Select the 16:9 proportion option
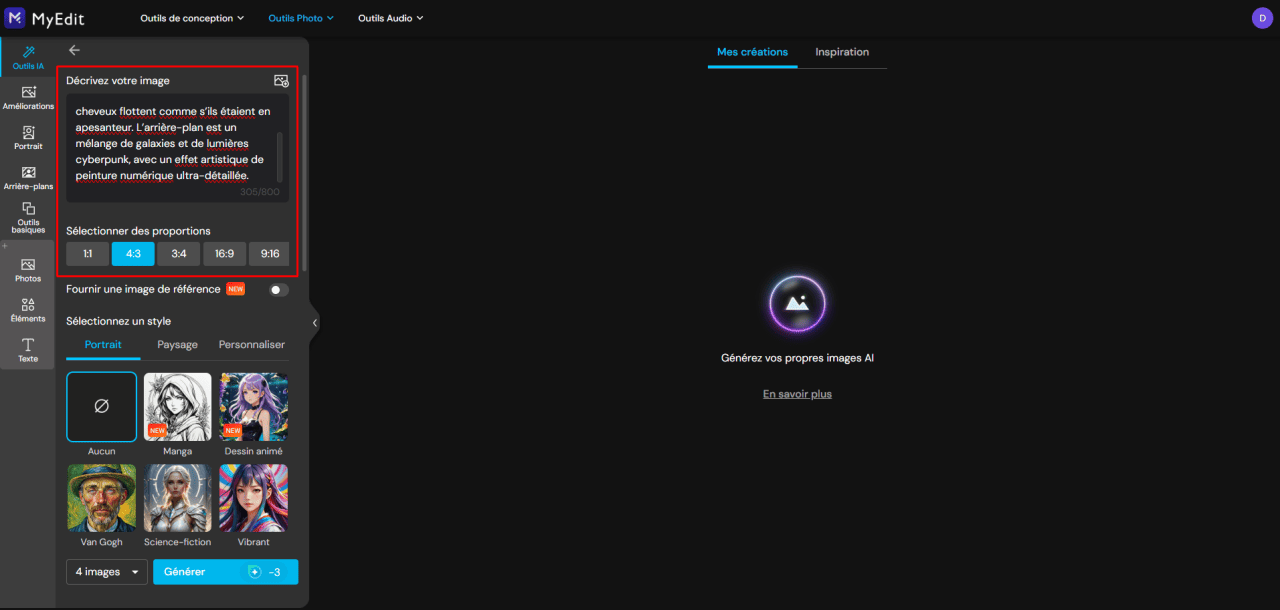 pyautogui.click(x=224, y=254)
